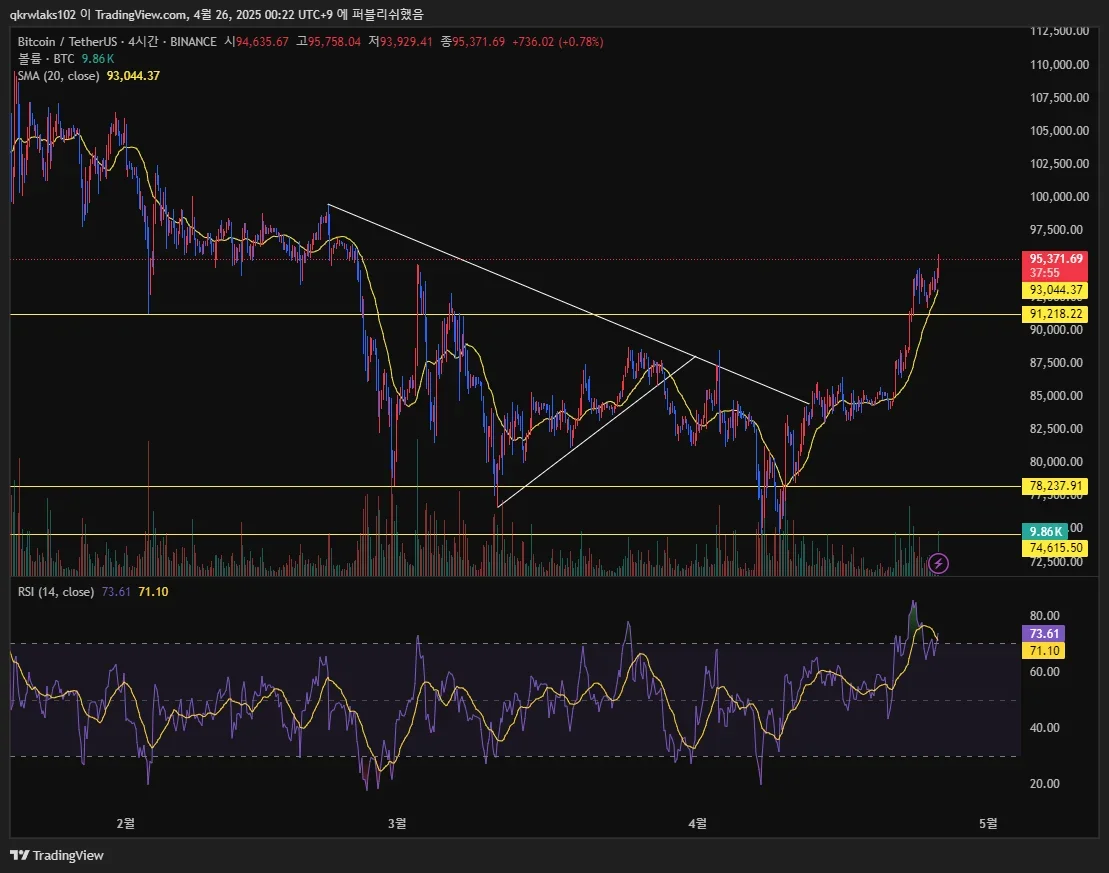Screen dimensions: 1109x873
Task: Click the 82,500.00 price axis label
Action: tap(1056, 429)
